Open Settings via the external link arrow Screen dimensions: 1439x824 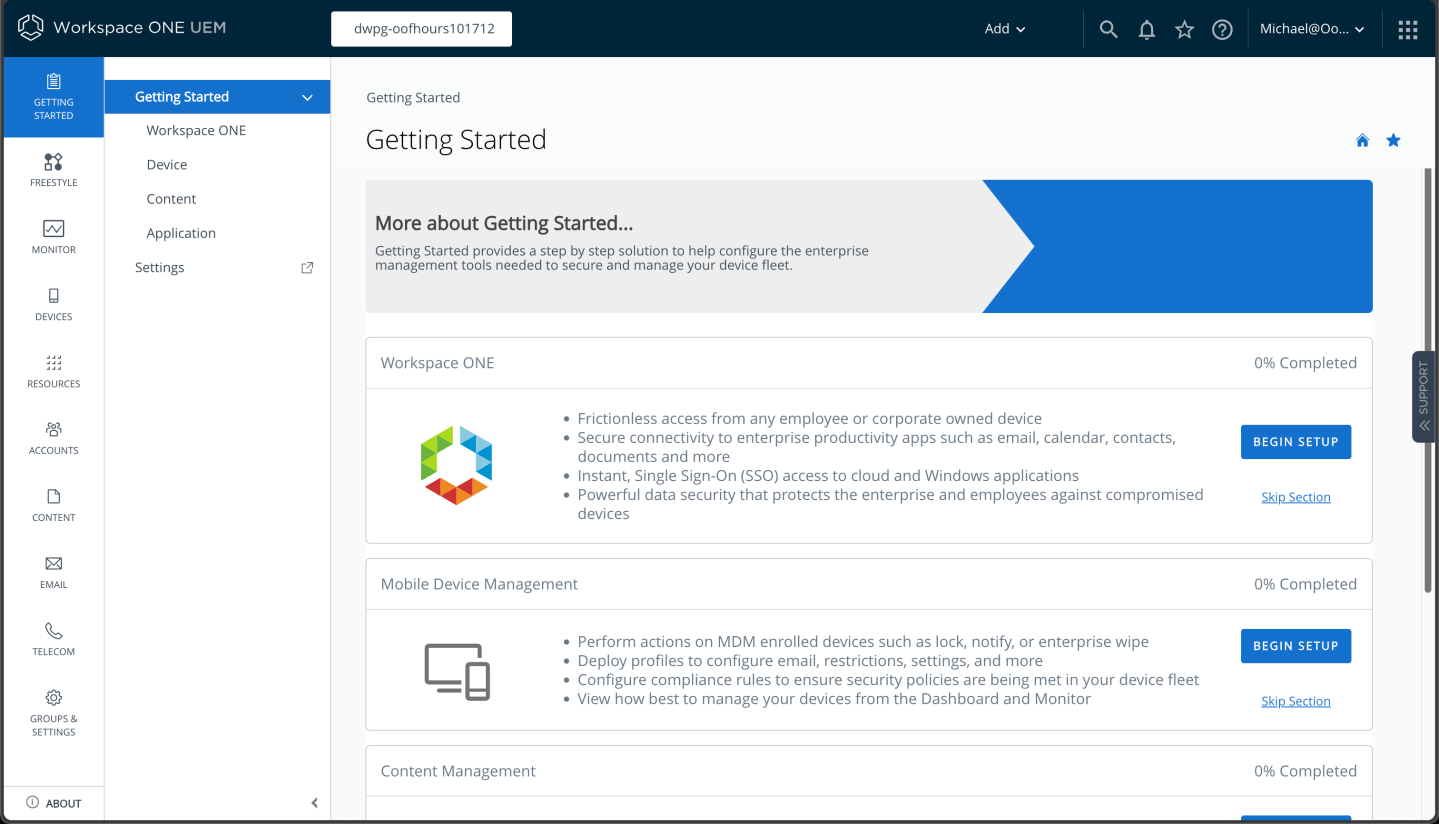307,267
